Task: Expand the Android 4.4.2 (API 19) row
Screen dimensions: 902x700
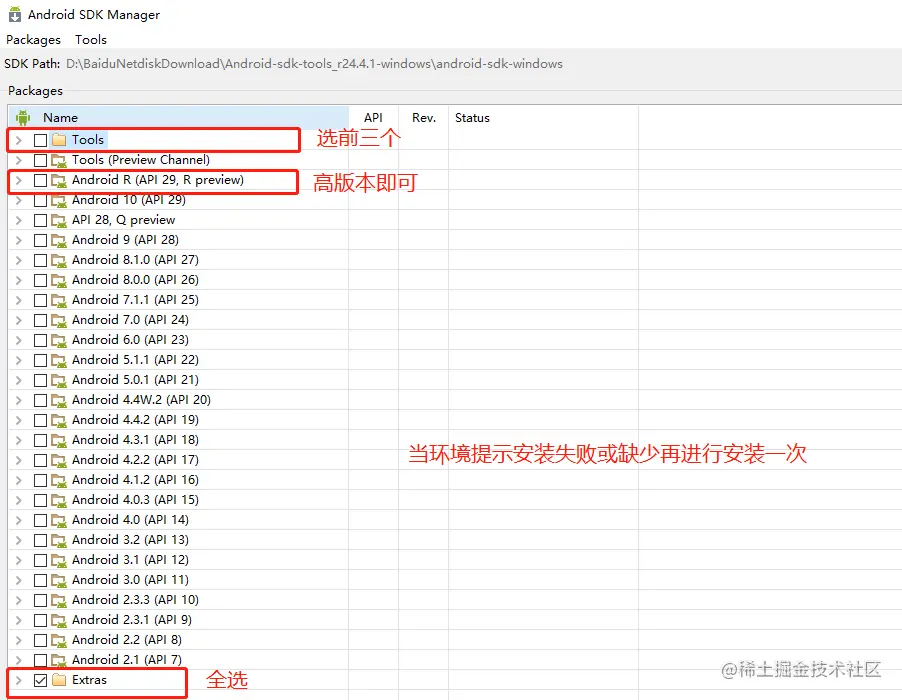Action: (x=19, y=420)
